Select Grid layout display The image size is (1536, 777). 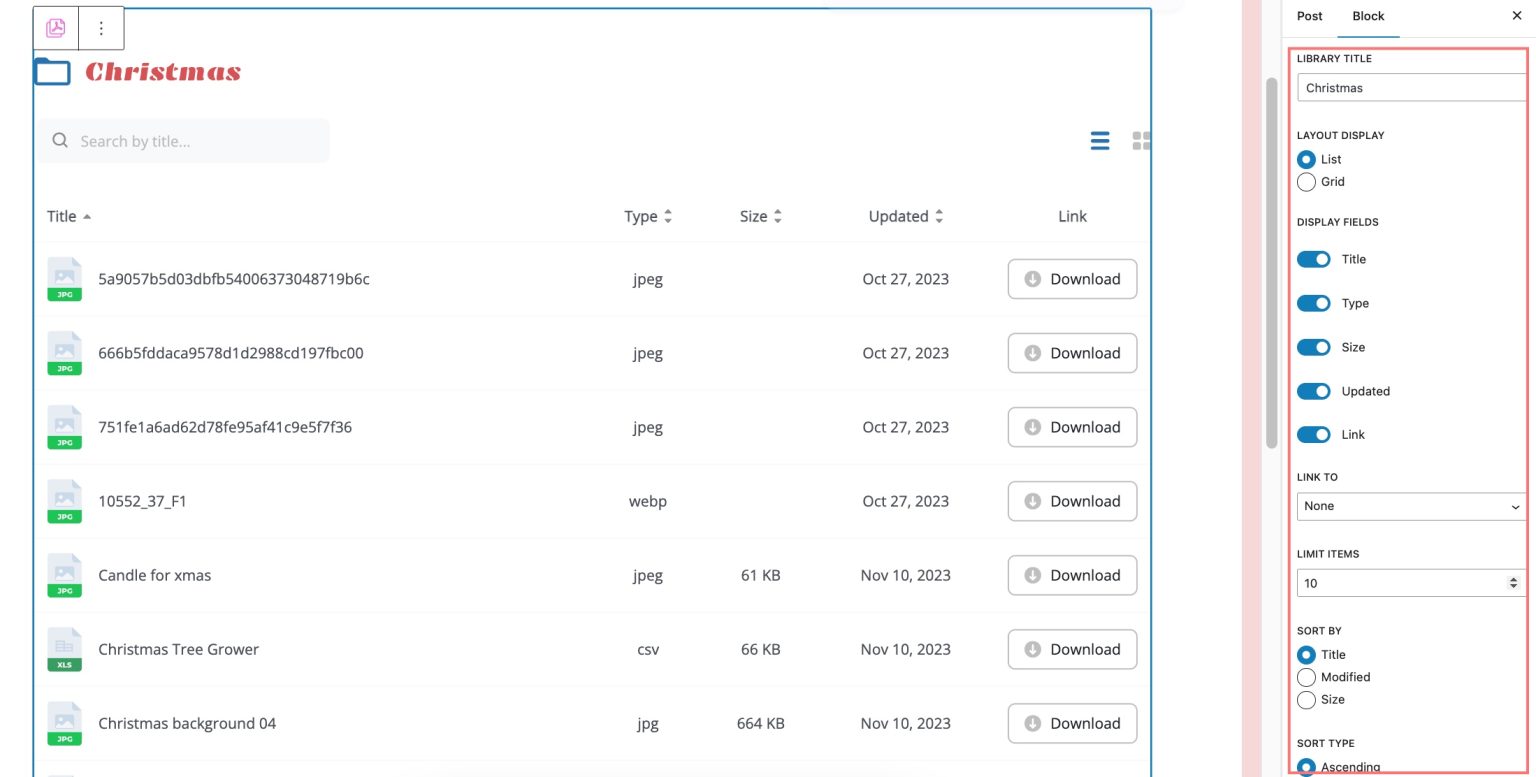(x=1306, y=182)
